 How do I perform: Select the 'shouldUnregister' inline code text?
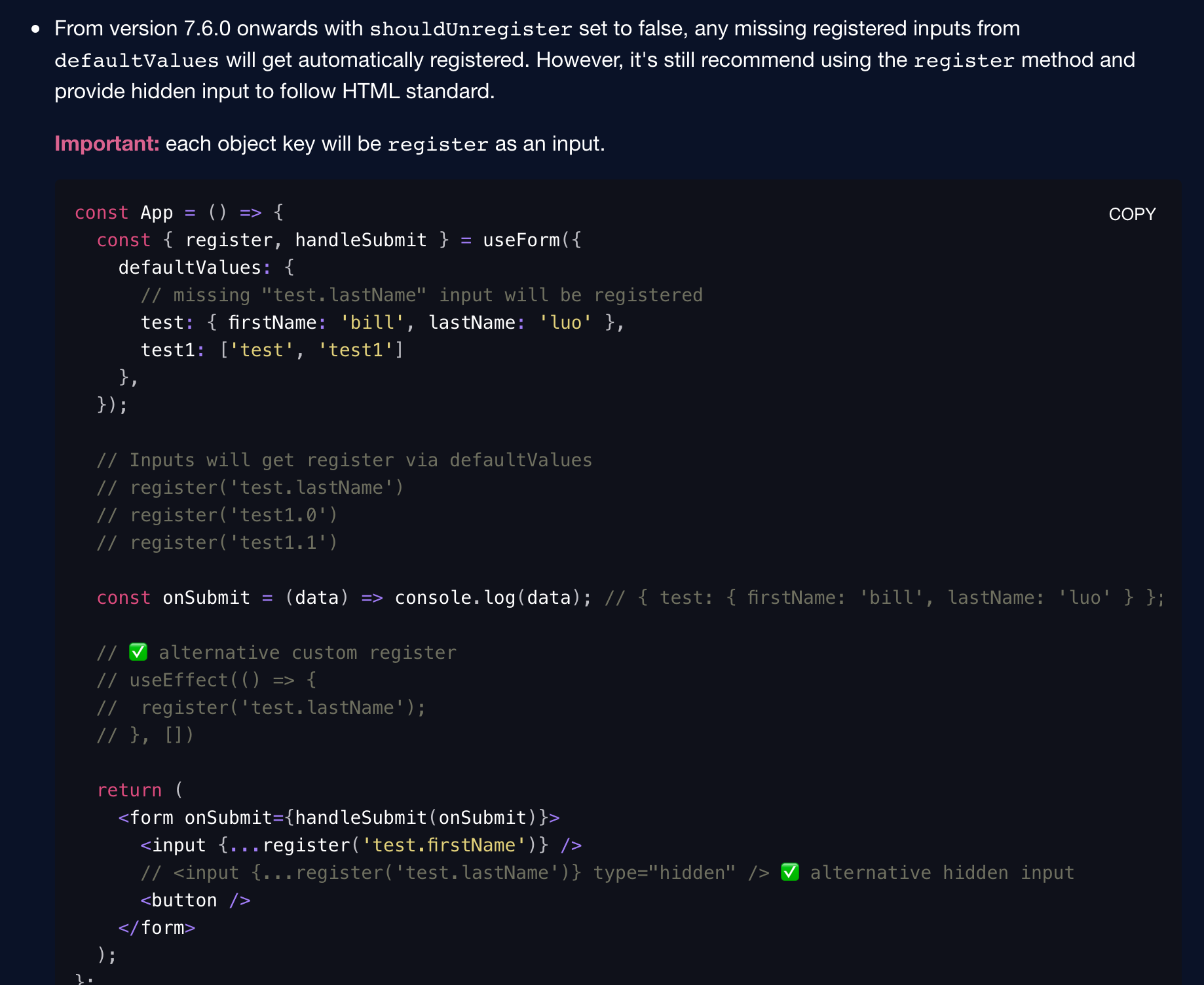pyautogui.click(x=471, y=29)
